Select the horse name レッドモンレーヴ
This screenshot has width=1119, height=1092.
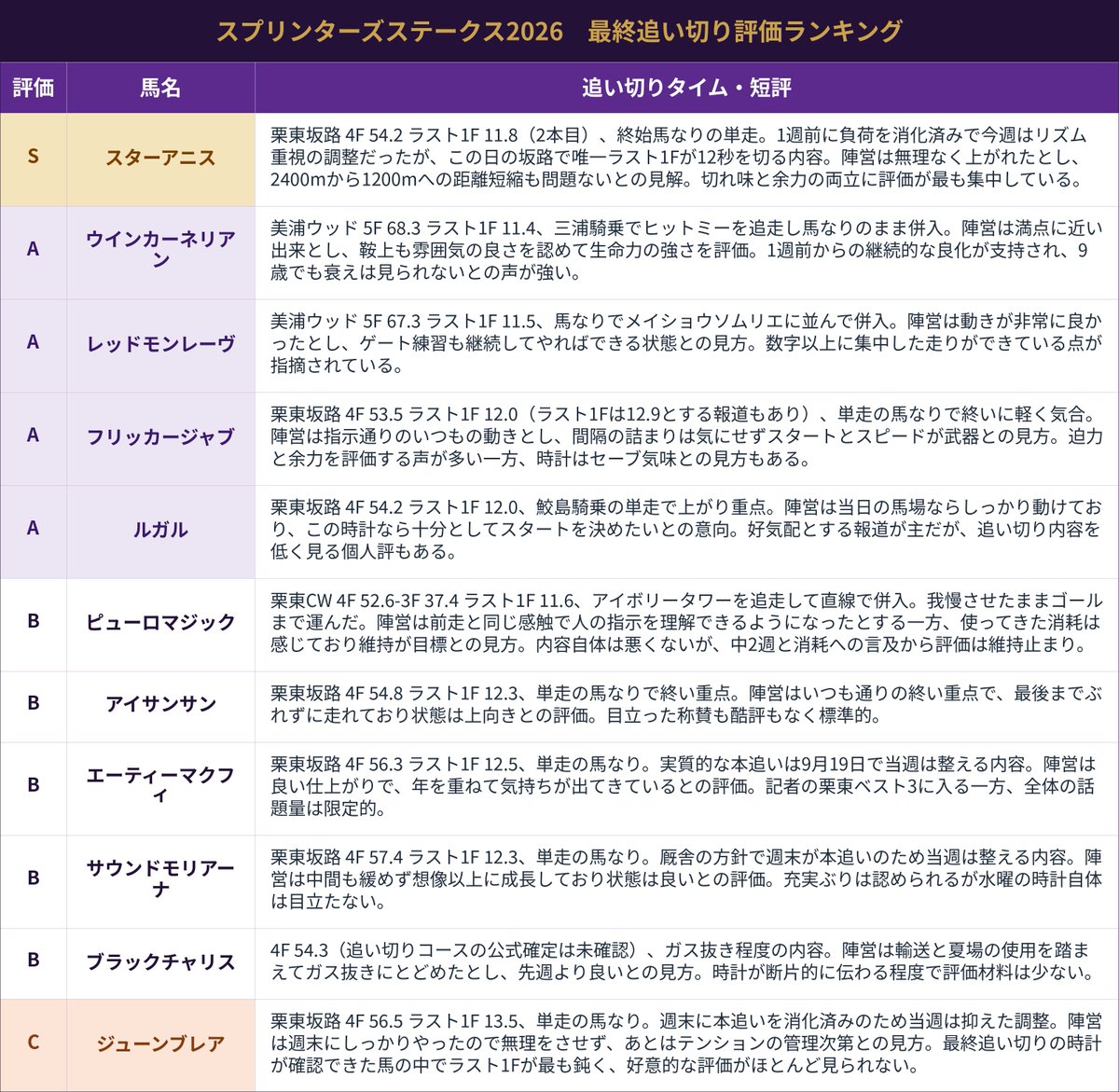click(160, 345)
